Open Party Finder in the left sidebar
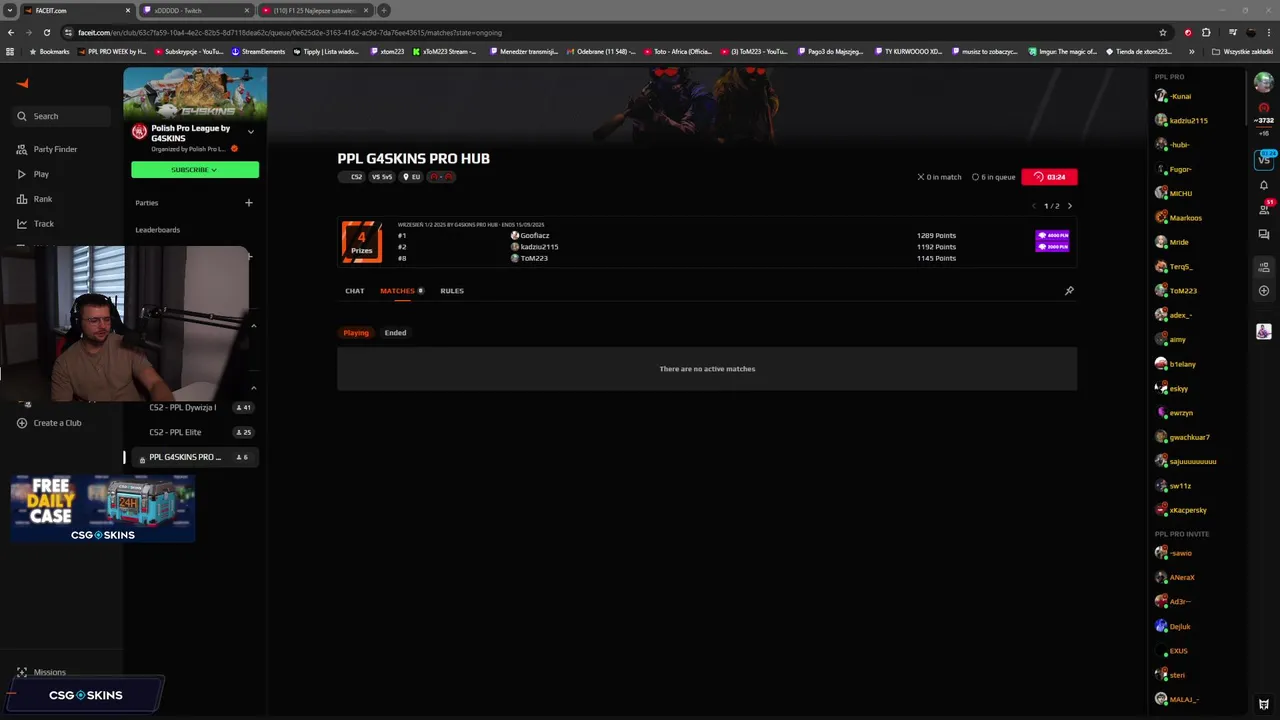Screen dimensions: 1280x720 tap(47, 149)
